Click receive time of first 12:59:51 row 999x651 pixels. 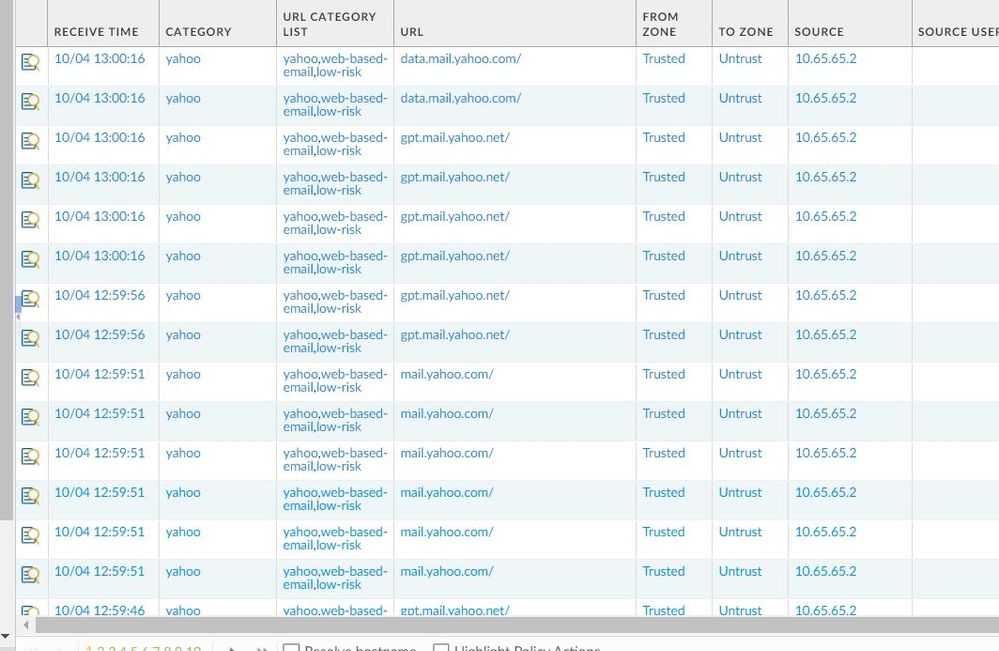(x=99, y=375)
